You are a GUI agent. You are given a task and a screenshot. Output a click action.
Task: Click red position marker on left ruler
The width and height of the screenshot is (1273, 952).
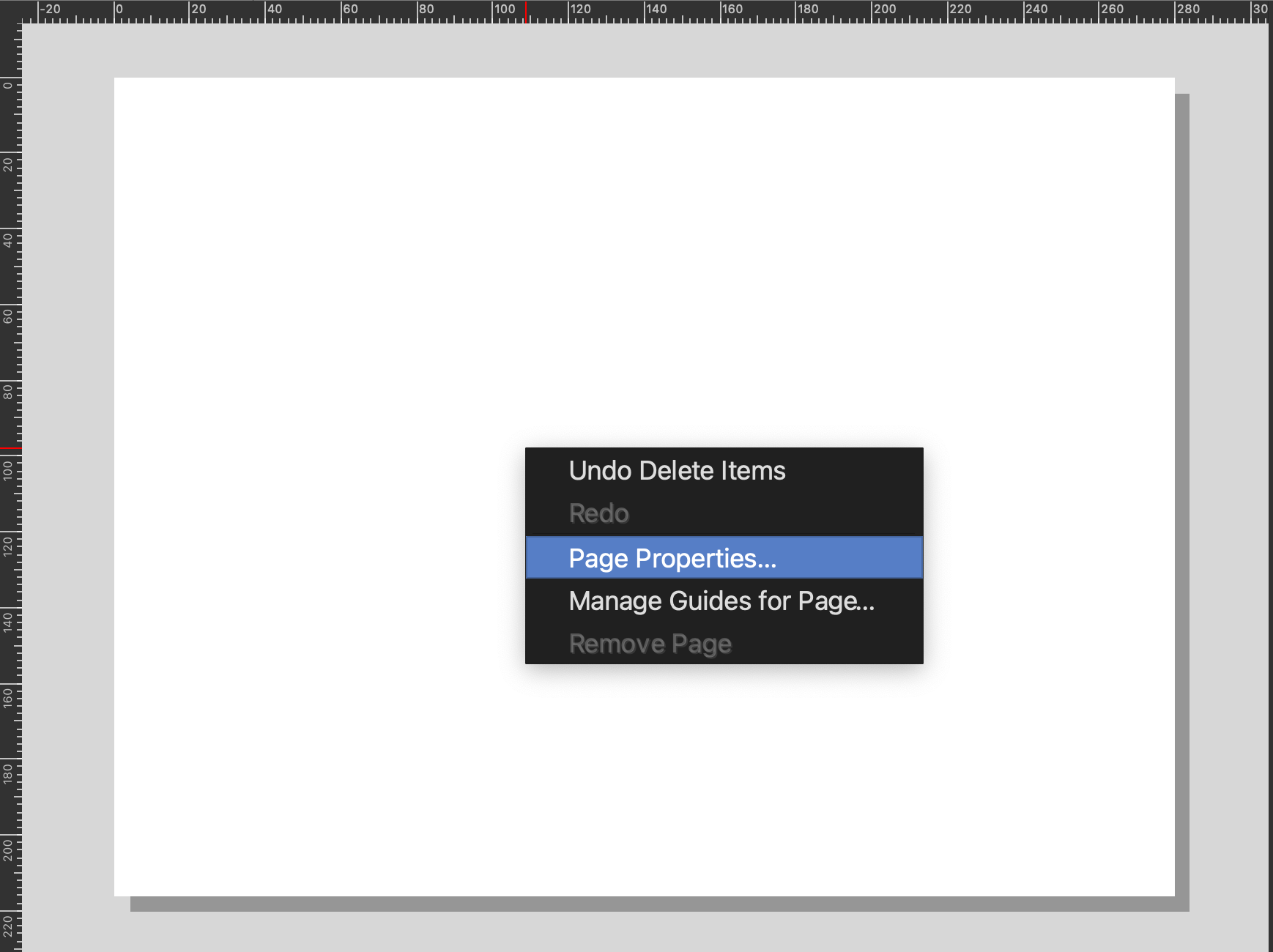(10, 447)
